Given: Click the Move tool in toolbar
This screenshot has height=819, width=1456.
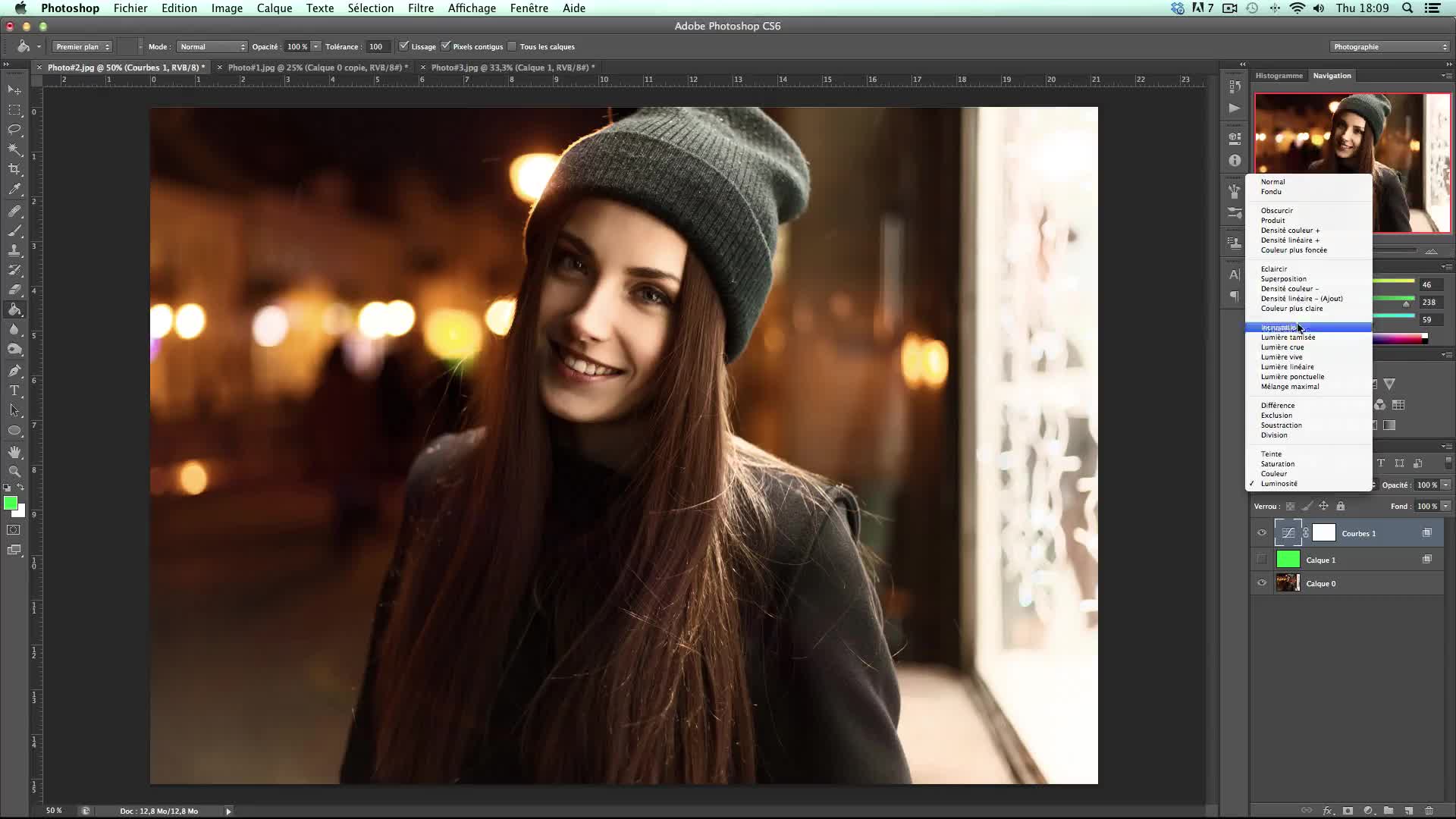Looking at the screenshot, I should point(14,89).
